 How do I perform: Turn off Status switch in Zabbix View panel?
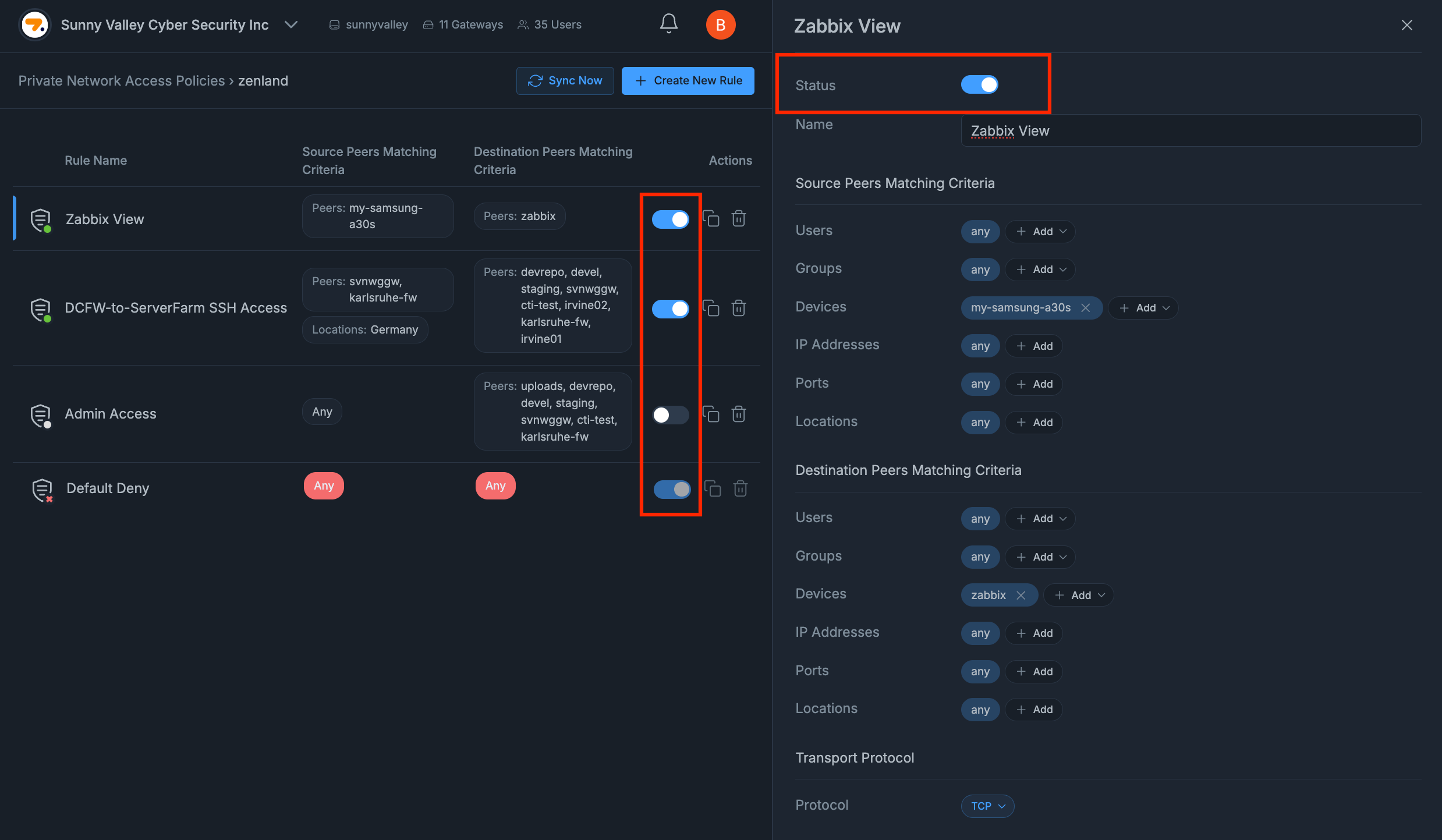tap(979, 85)
